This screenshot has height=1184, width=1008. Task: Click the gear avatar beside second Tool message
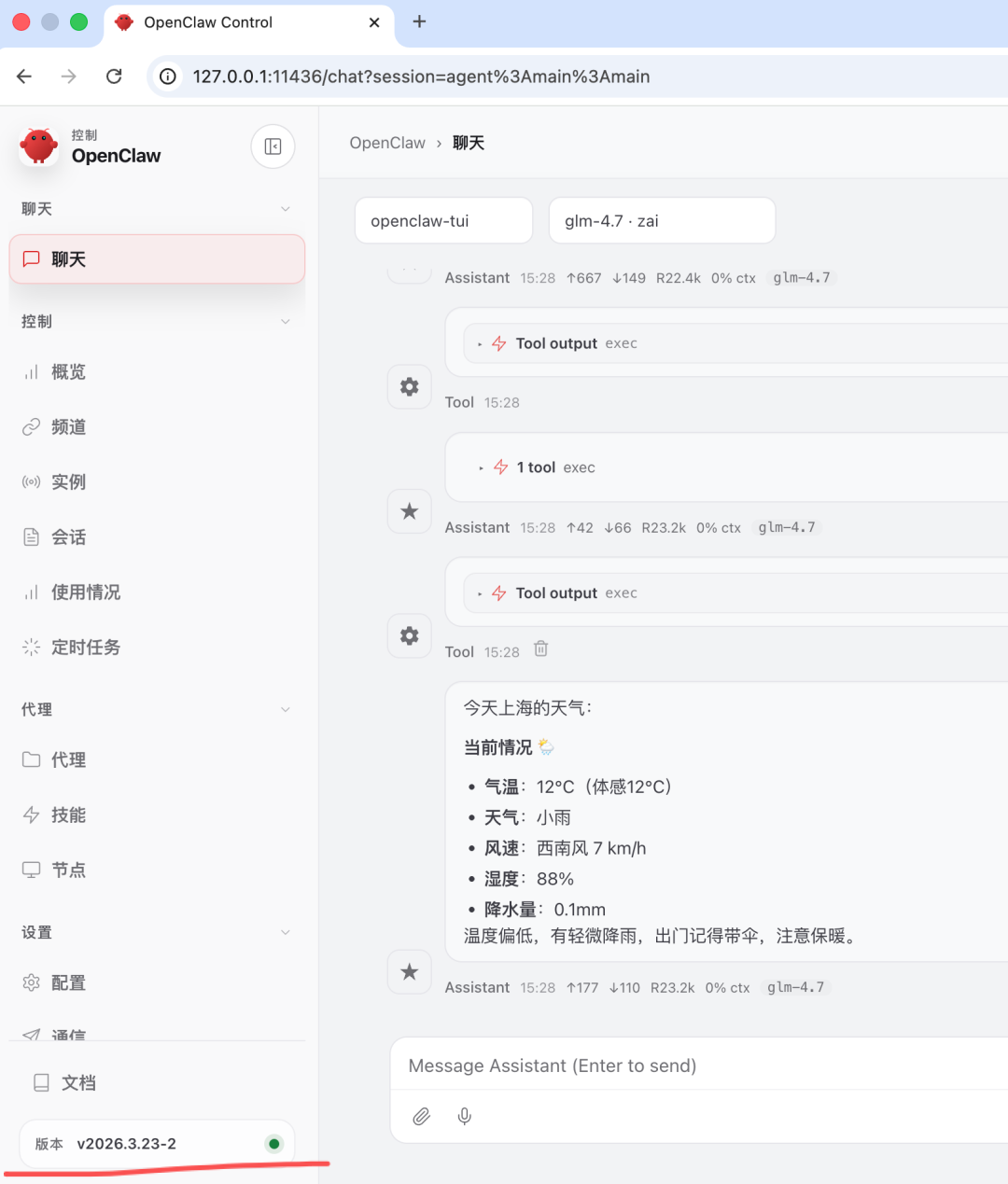409,636
